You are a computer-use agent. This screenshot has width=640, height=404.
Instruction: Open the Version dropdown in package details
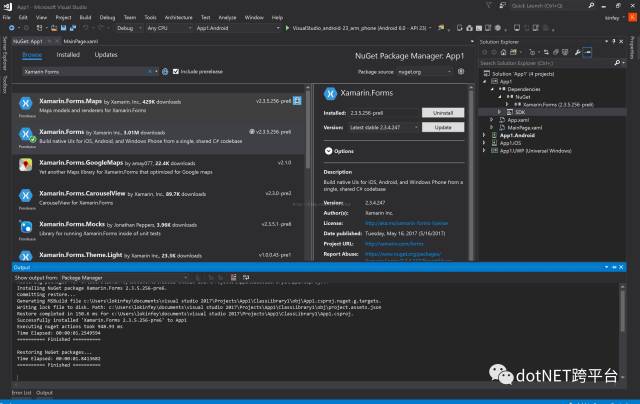click(x=383, y=127)
